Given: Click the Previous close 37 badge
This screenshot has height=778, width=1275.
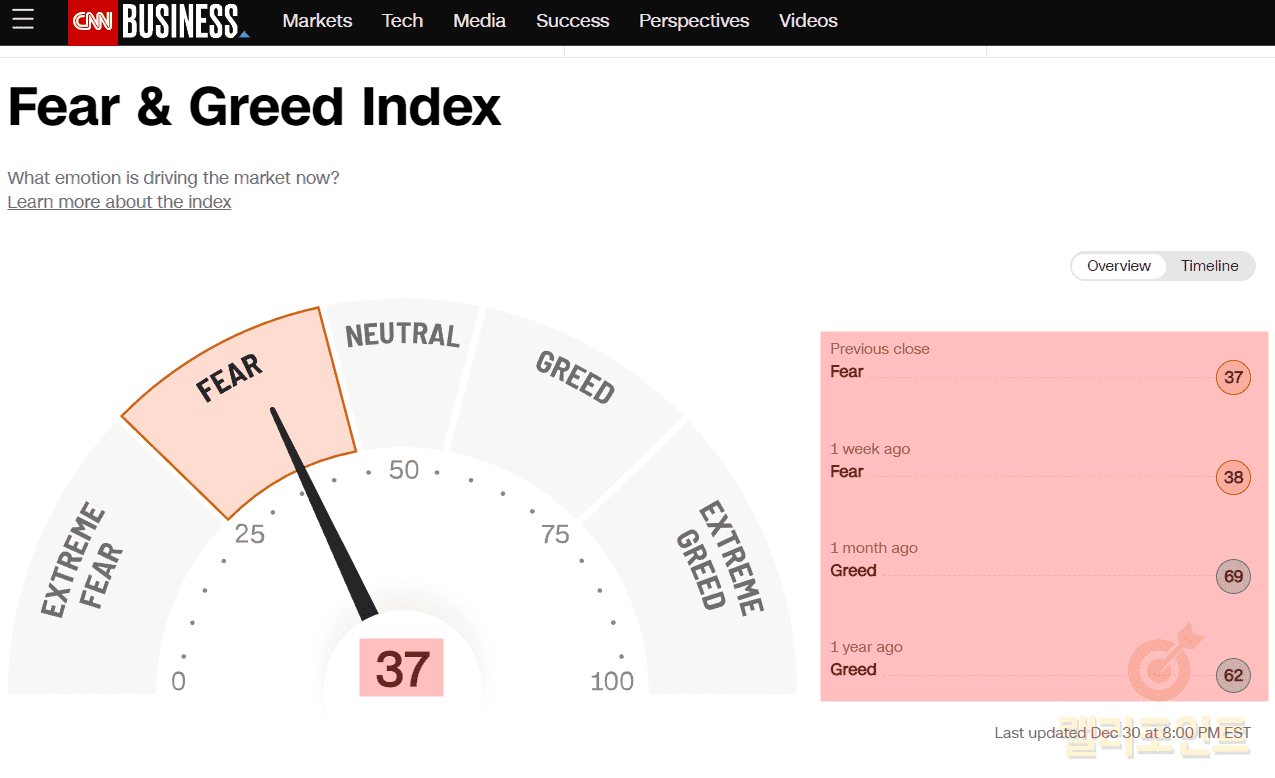Looking at the screenshot, I should click(x=1233, y=377).
